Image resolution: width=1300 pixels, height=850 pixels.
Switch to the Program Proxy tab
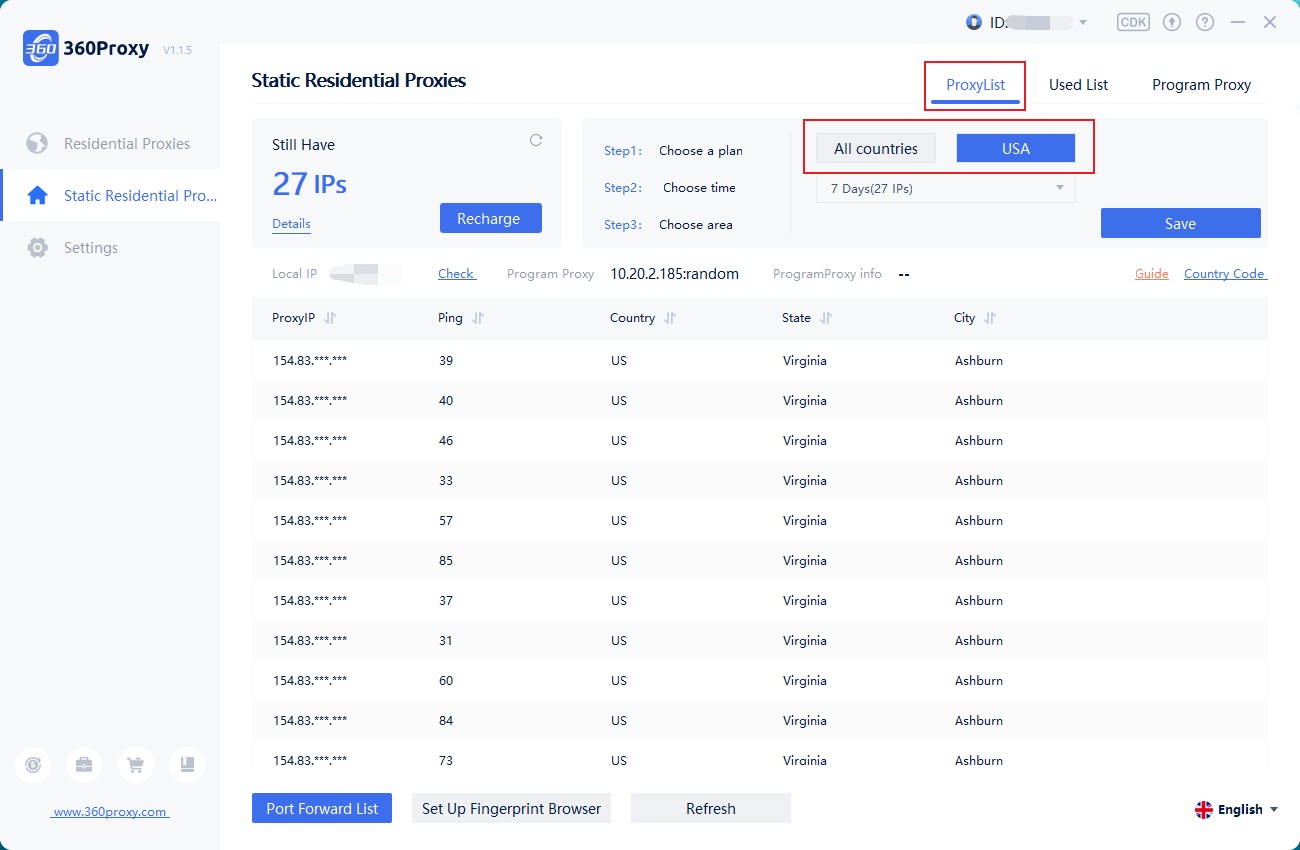click(x=1201, y=85)
